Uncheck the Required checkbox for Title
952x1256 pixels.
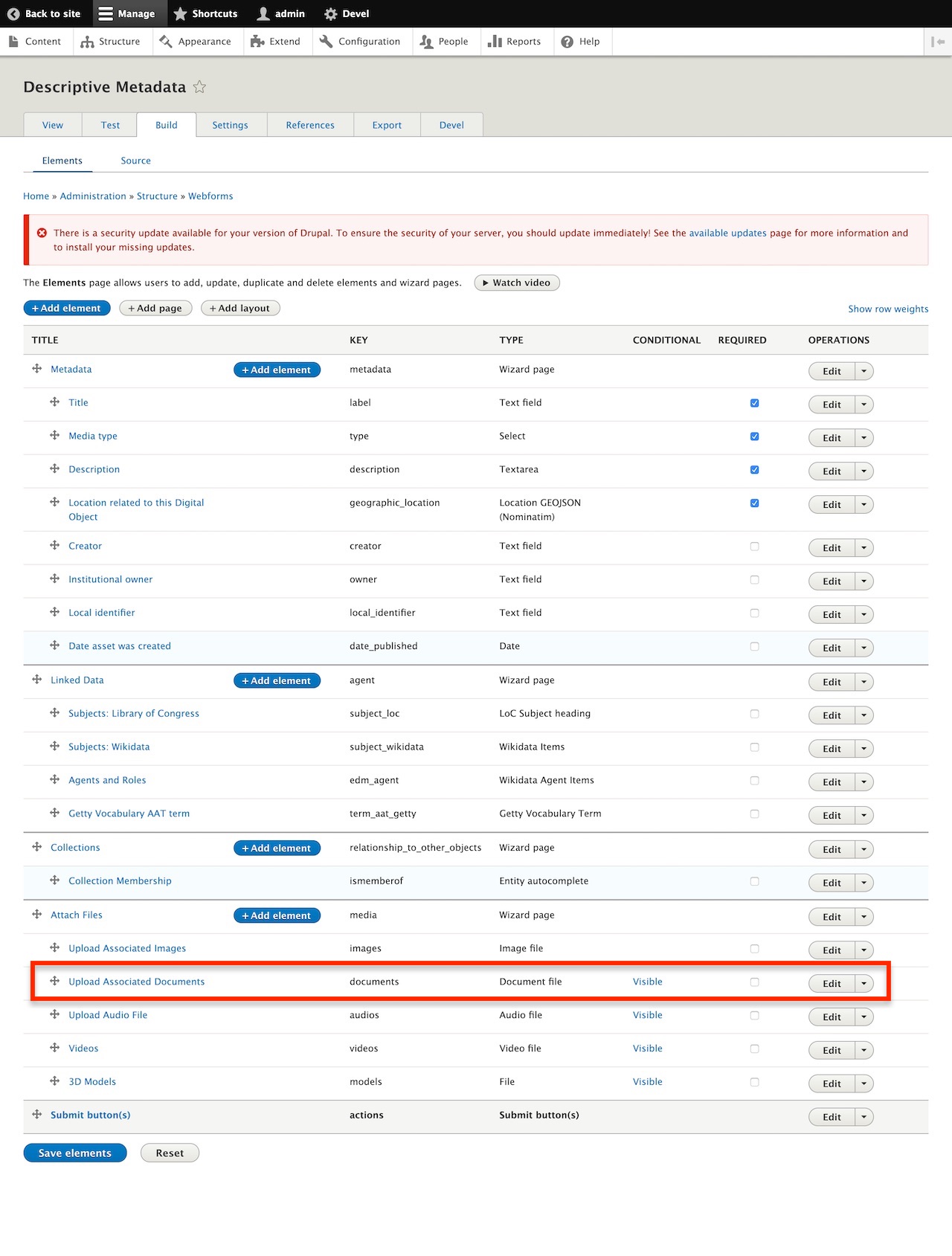[x=754, y=403]
